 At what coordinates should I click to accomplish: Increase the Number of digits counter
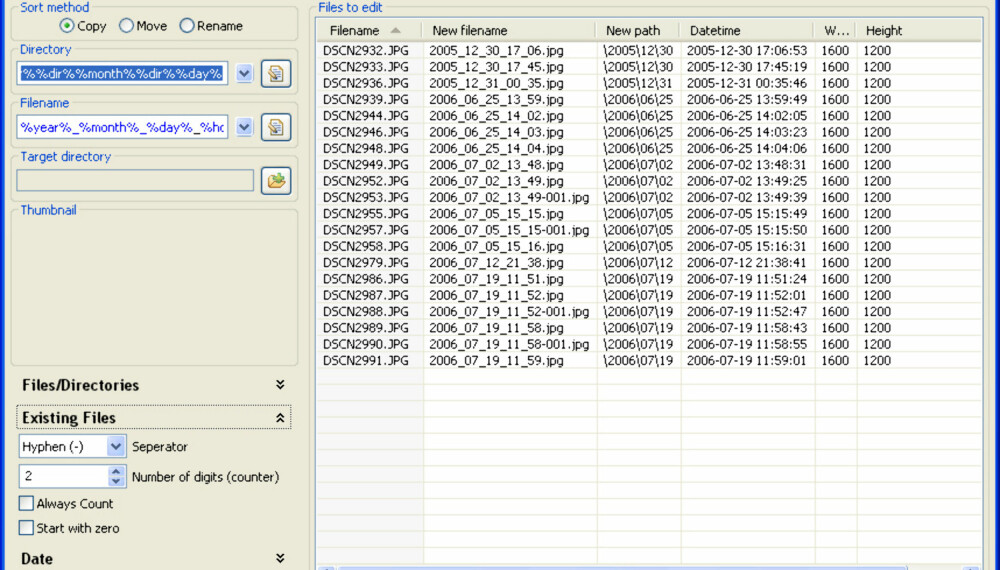(116, 472)
